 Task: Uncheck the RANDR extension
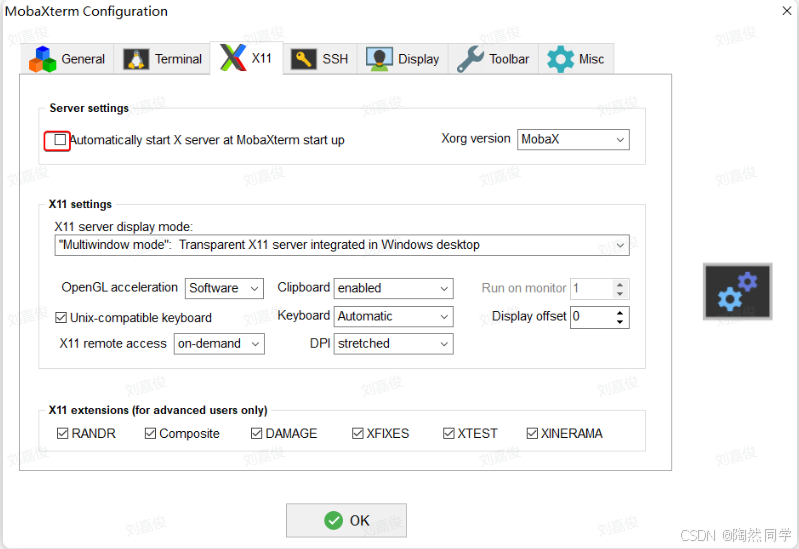click(x=63, y=433)
